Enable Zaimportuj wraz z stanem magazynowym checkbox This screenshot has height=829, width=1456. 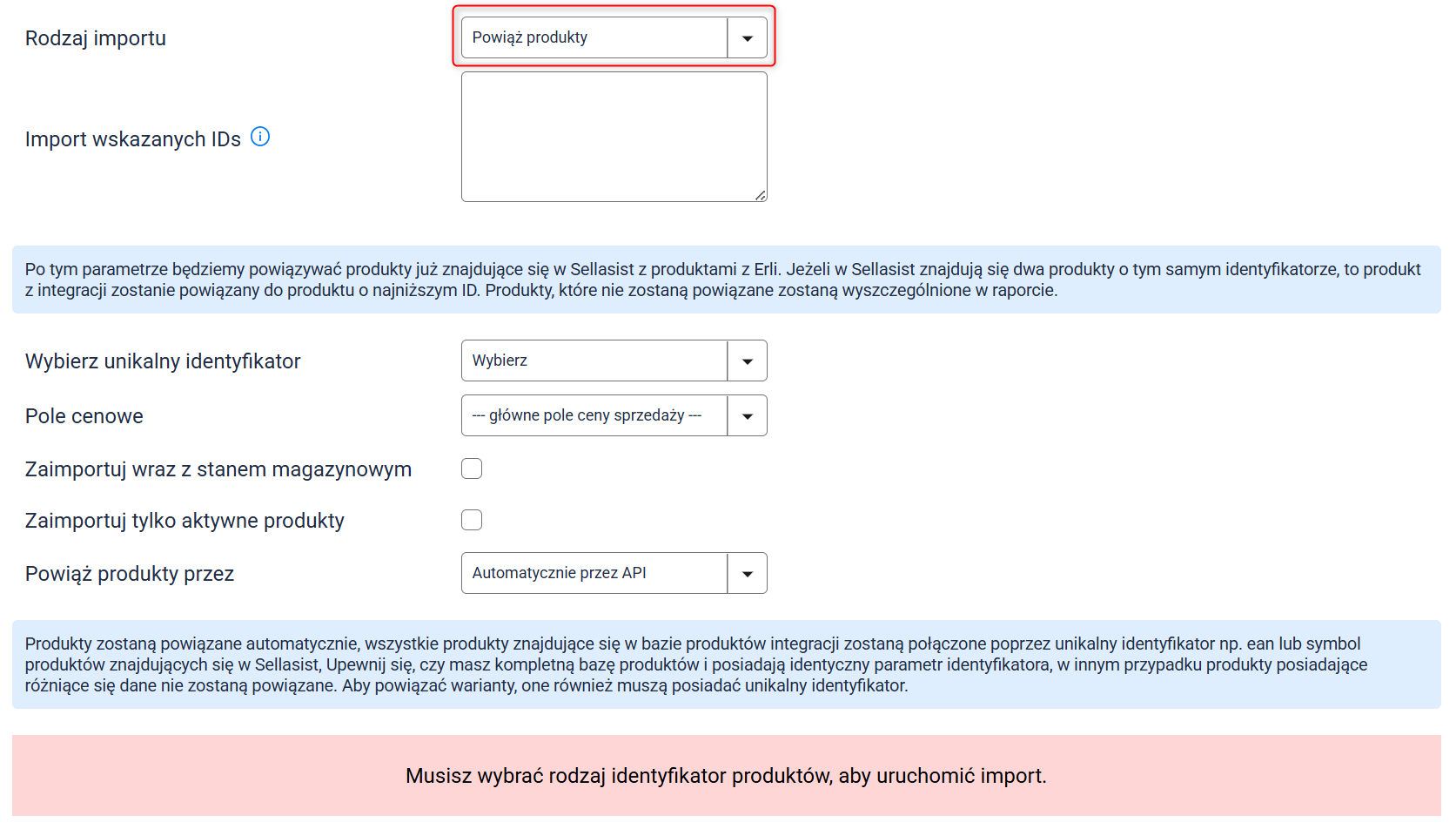click(x=472, y=469)
